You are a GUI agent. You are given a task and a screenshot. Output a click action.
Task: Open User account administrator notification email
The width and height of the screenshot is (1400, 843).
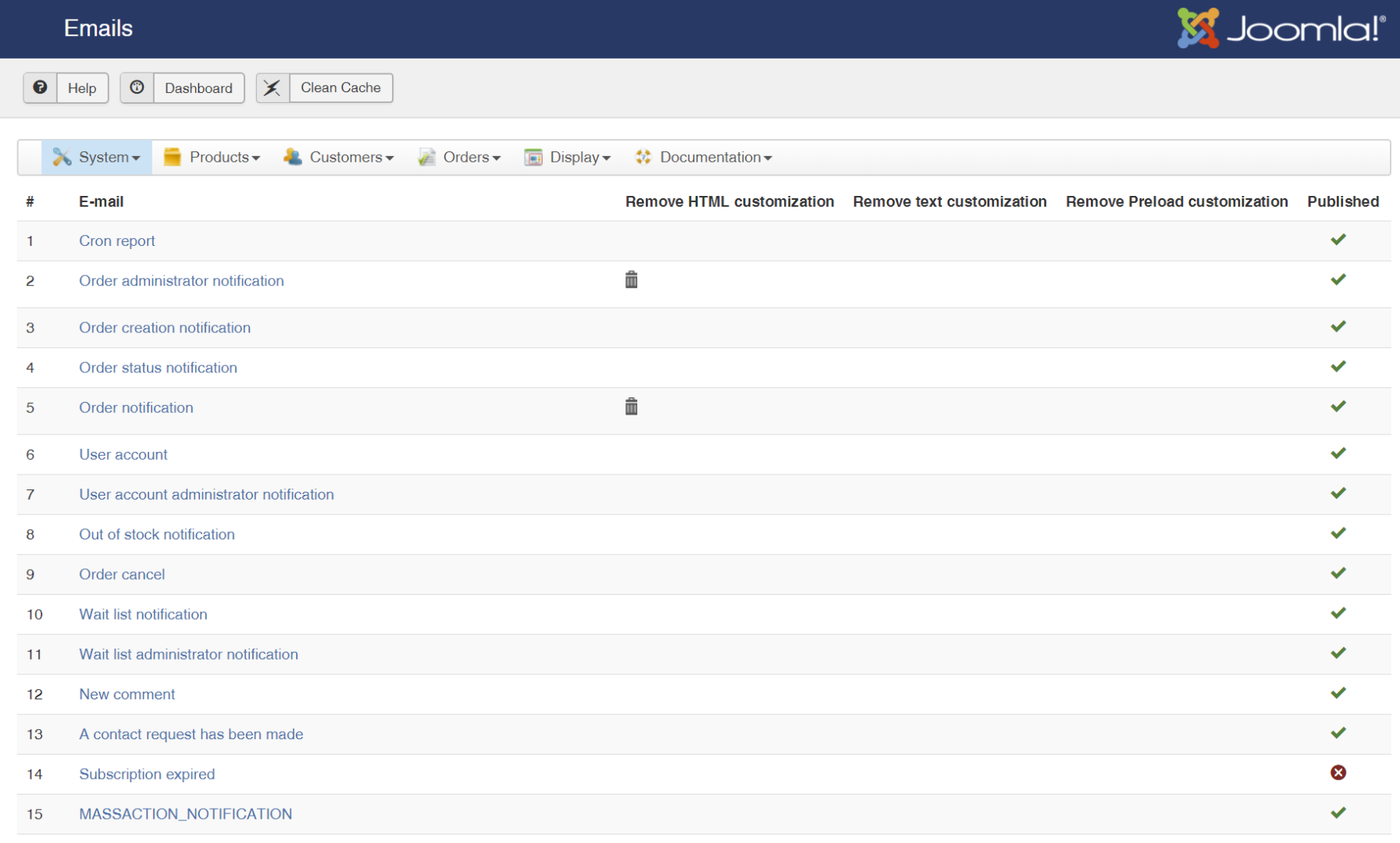[x=206, y=494]
